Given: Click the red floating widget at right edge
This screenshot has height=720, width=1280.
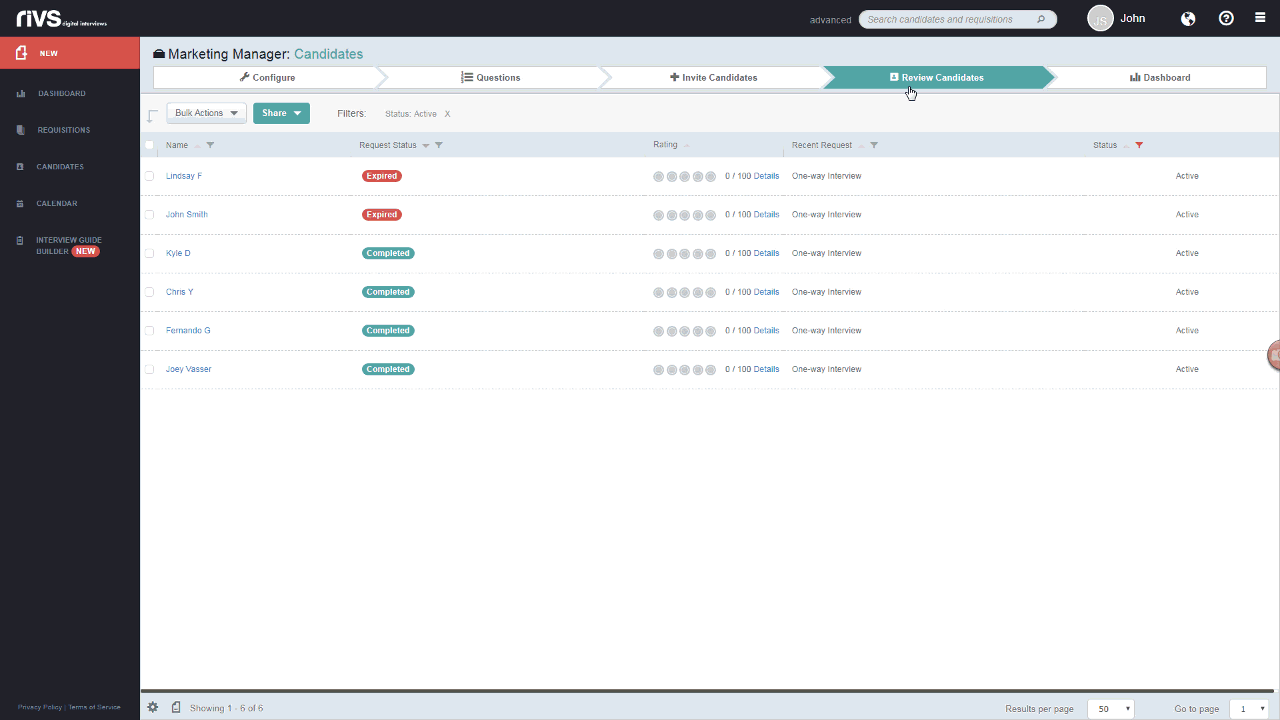Looking at the screenshot, I should pyautogui.click(x=1274, y=355).
